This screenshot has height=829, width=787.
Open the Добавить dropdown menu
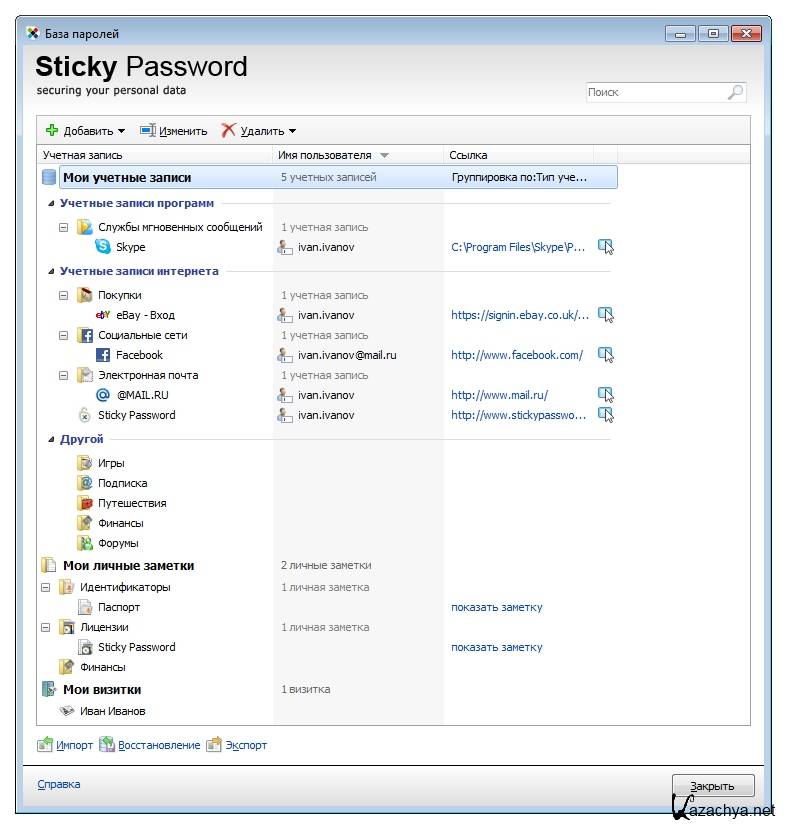click(121, 131)
